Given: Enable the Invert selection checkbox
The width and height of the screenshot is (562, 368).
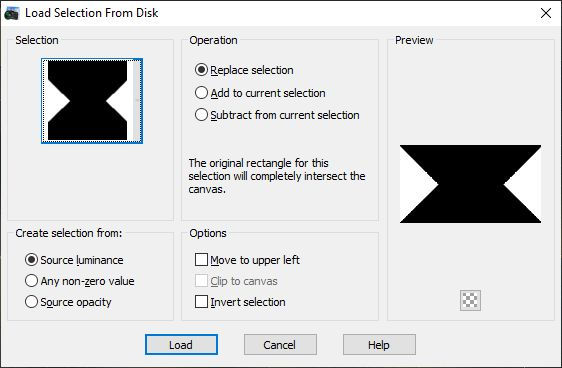Looking at the screenshot, I should pos(240,302).
